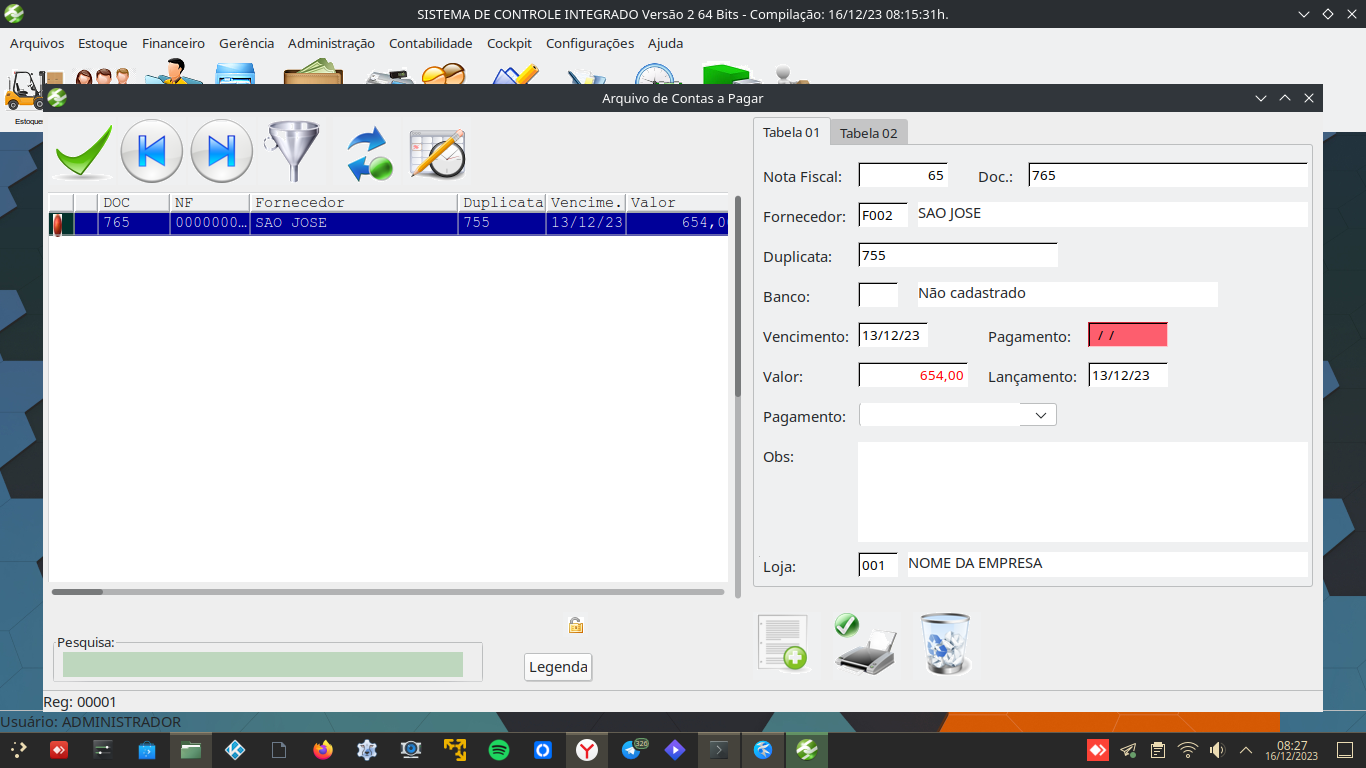Click the green checkmark confirm icon
The width and height of the screenshot is (1366, 768).
[83, 152]
